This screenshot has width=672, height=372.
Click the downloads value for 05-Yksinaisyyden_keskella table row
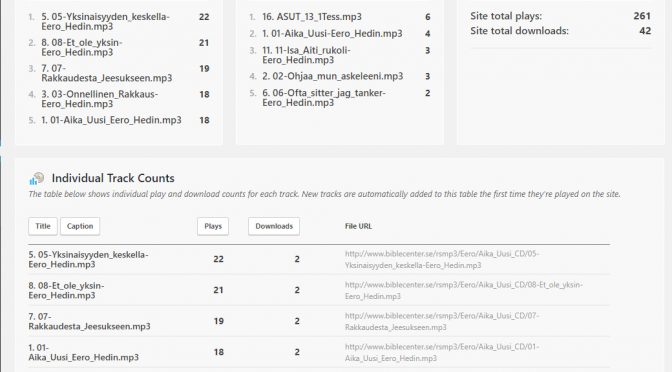(297, 259)
